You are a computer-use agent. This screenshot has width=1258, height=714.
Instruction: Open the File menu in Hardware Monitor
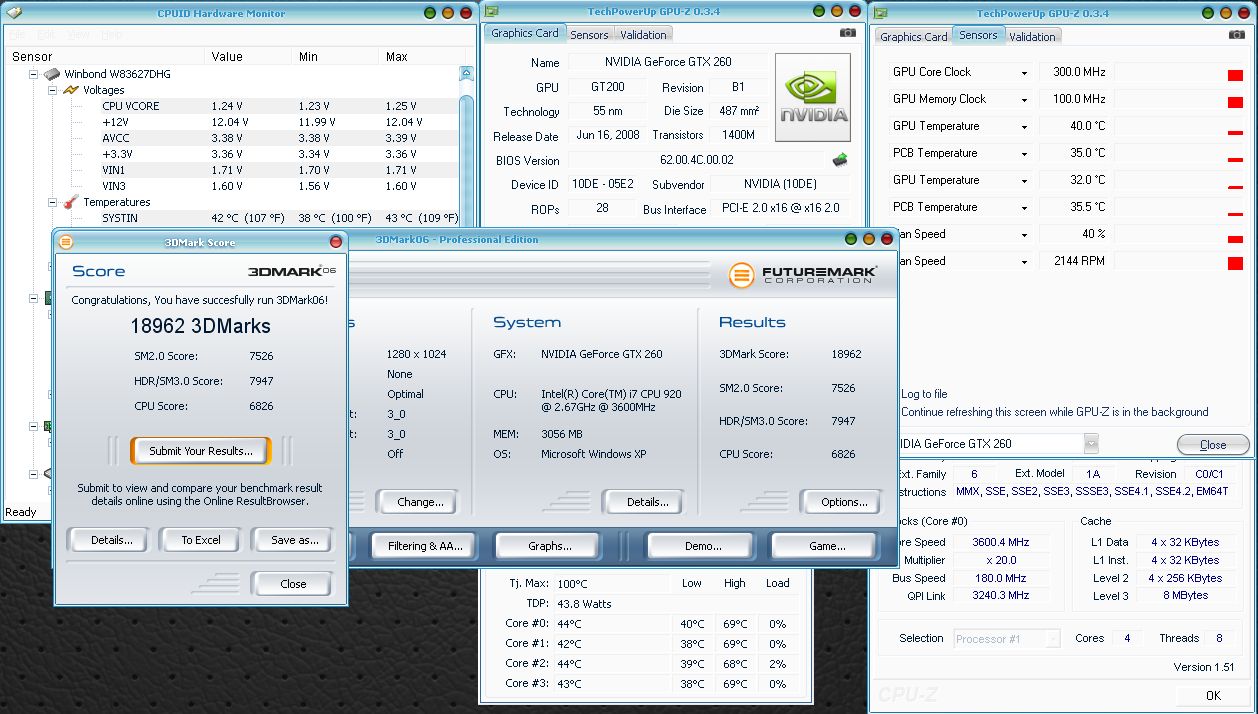[x=18, y=34]
